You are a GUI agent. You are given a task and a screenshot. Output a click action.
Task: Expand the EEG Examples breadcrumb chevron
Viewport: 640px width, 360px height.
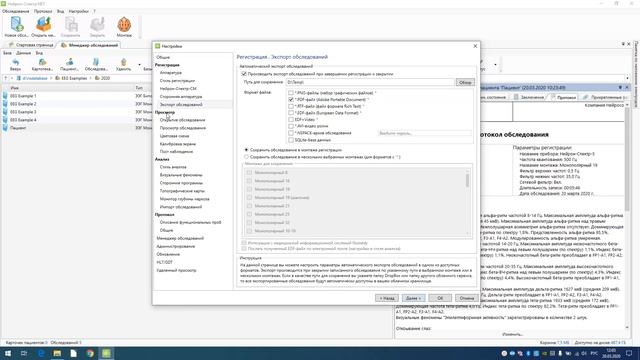(91, 78)
